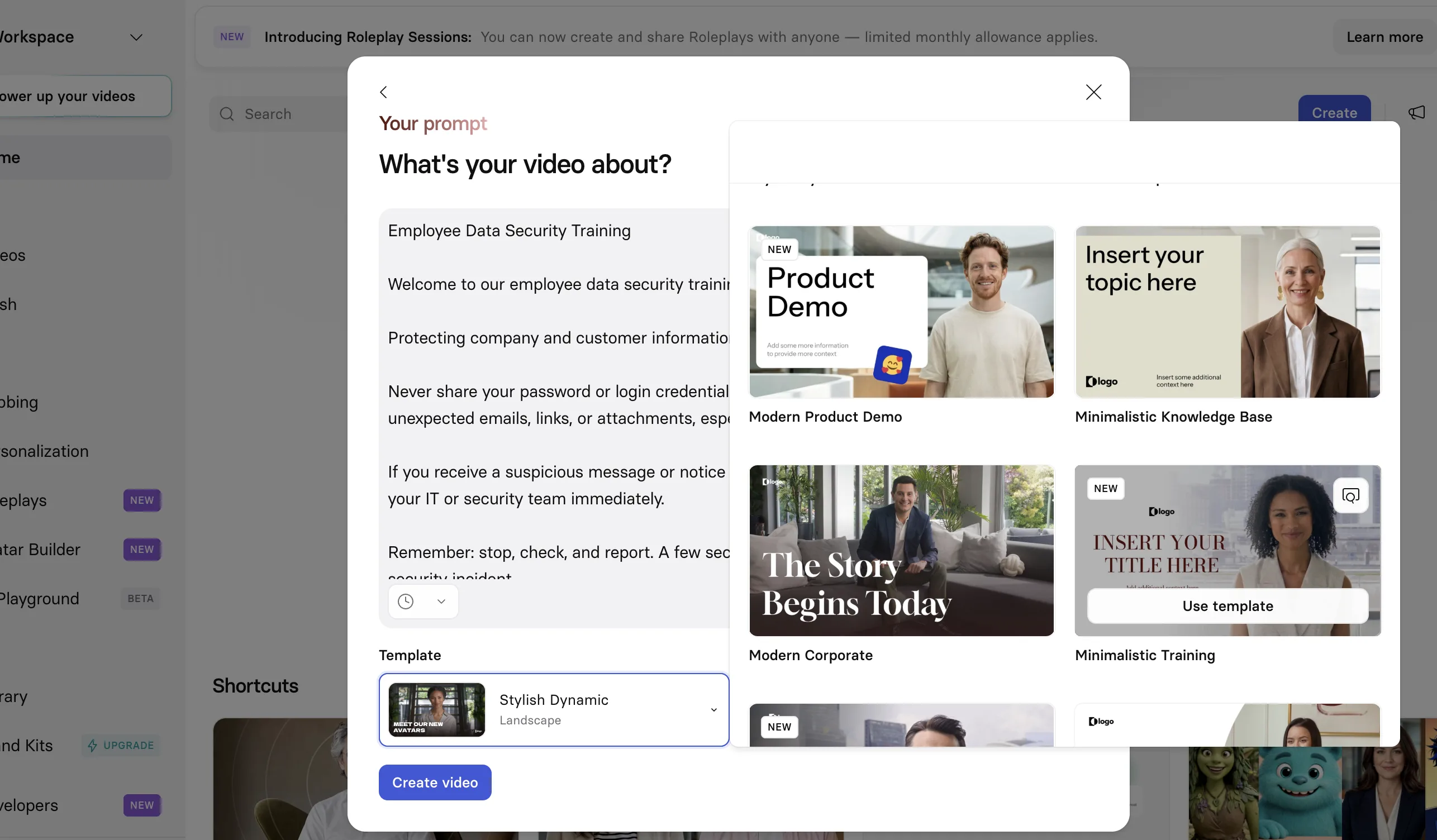Select the cut-off template showing the dark-haired man
The width and height of the screenshot is (1437, 840).
click(x=901, y=725)
